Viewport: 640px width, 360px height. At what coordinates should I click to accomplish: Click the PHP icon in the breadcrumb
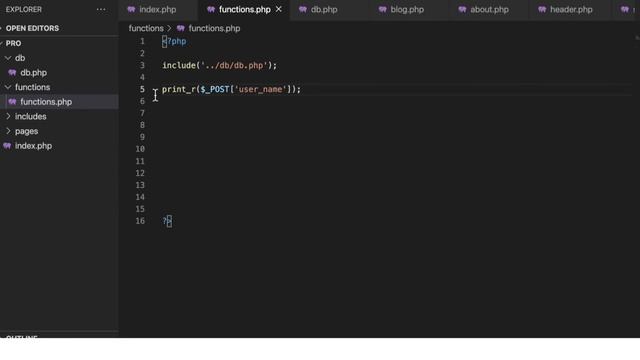(x=181, y=28)
